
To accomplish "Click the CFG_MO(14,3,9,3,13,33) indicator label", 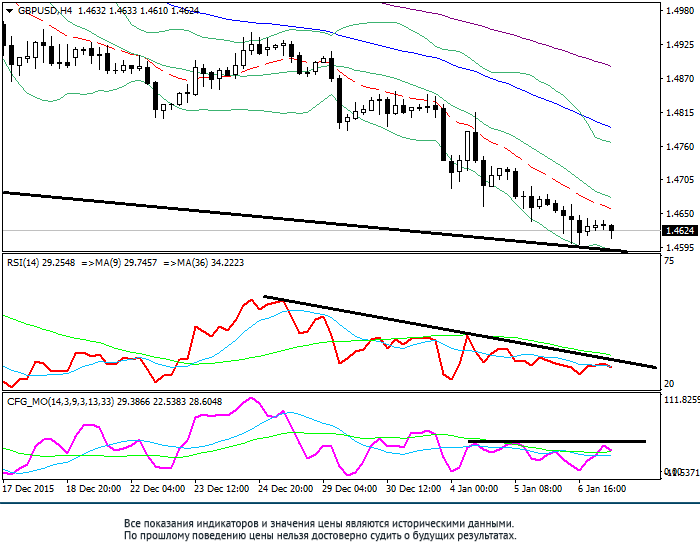I will click(61, 401).
